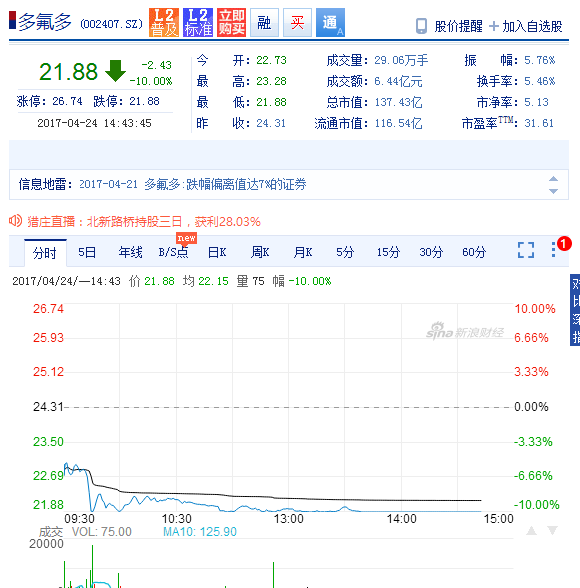The height and width of the screenshot is (588, 580).
Task: Collapse volume panel with down triangle
Action: pos(553,530)
